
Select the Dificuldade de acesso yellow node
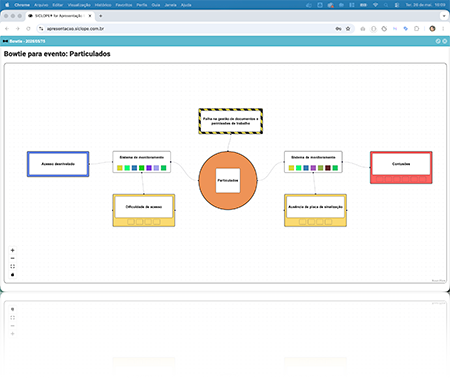click(144, 210)
